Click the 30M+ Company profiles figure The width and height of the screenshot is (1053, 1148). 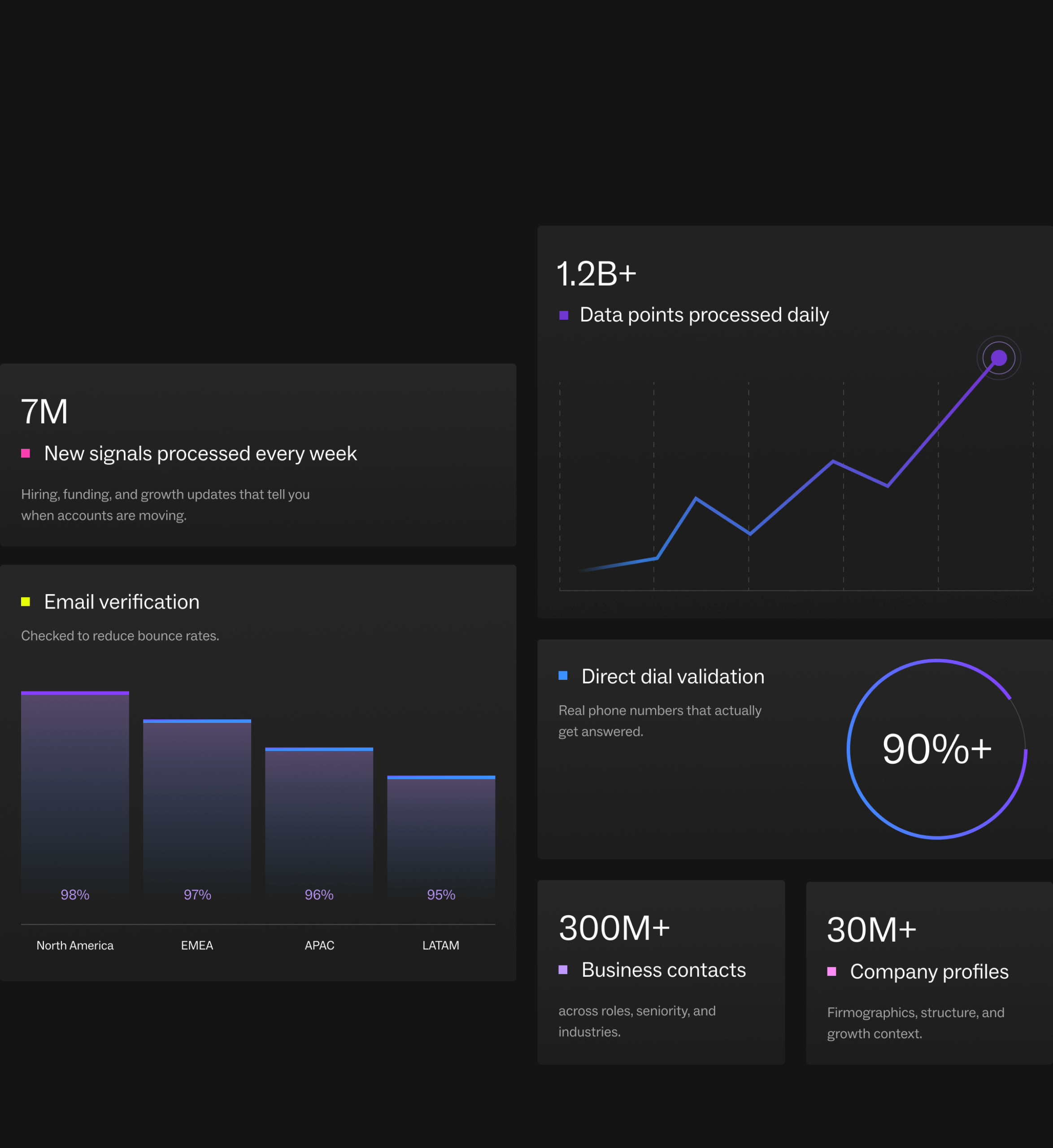871,929
